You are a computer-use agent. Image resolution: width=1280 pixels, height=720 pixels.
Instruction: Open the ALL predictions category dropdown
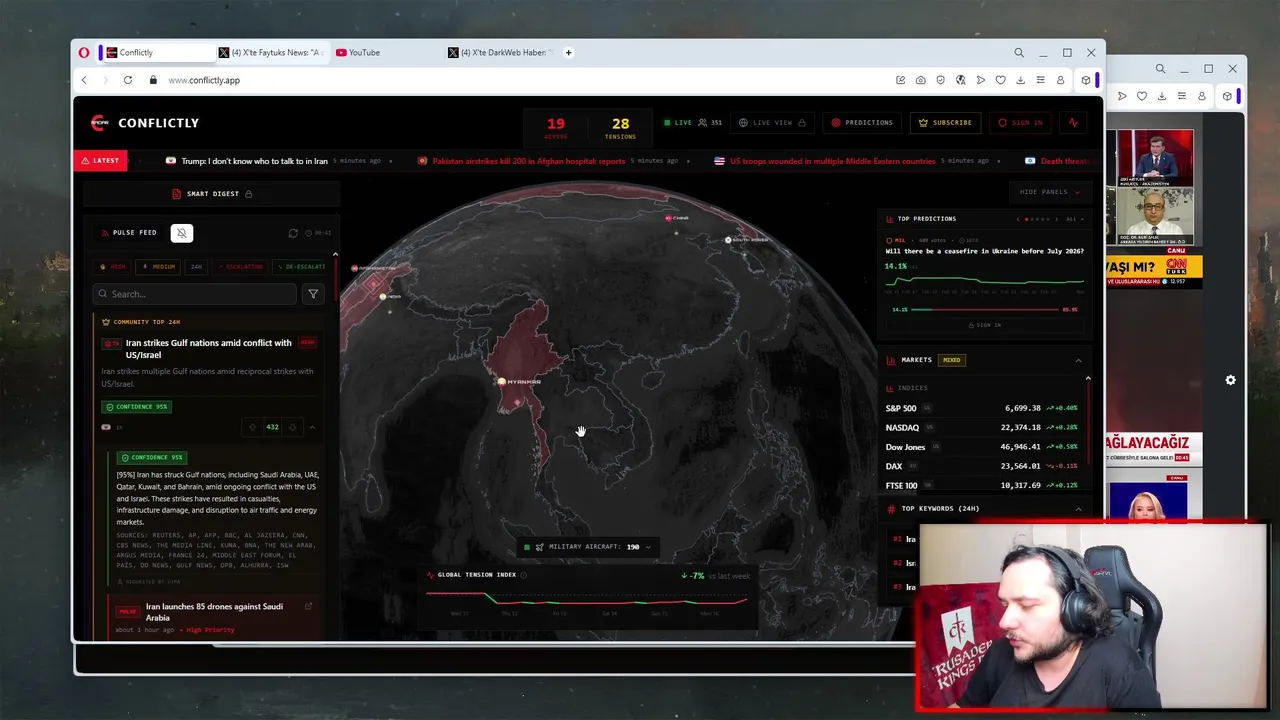click(x=1074, y=219)
